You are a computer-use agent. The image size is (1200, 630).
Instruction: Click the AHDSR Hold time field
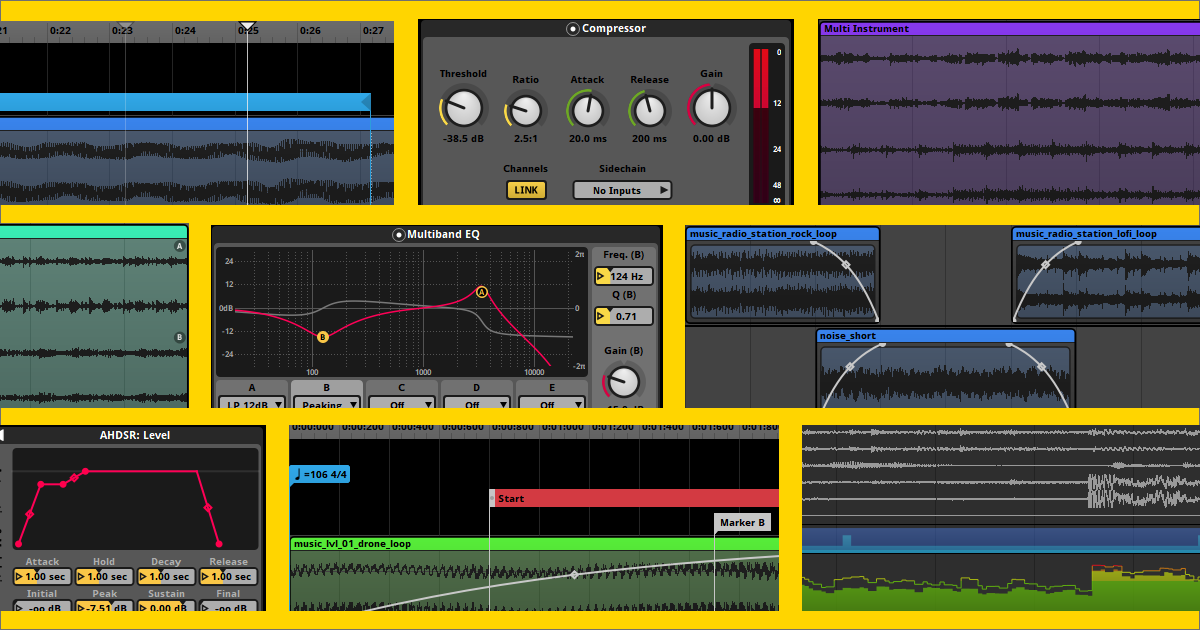(x=104, y=577)
